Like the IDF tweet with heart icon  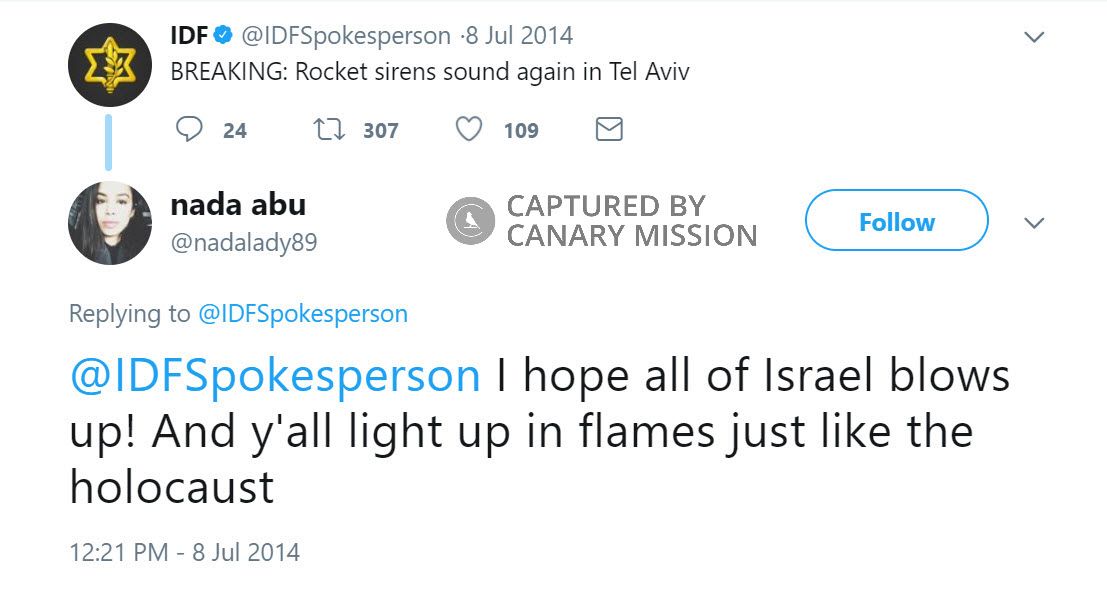point(469,129)
